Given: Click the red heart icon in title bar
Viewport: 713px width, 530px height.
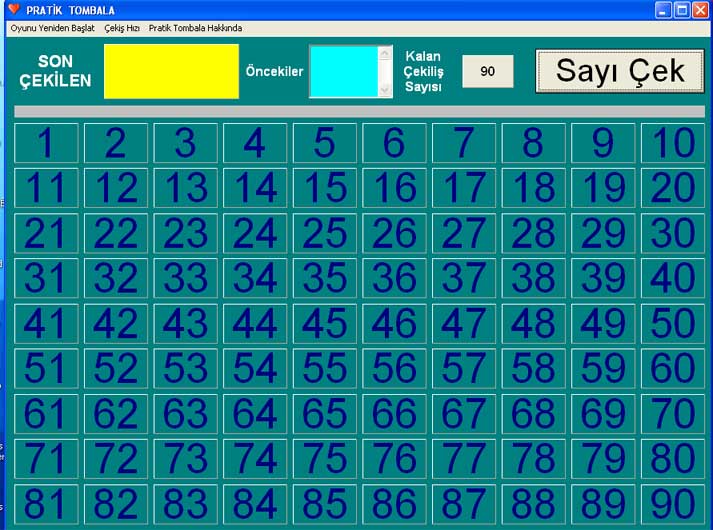Looking at the screenshot, I should [x=14, y=9].
